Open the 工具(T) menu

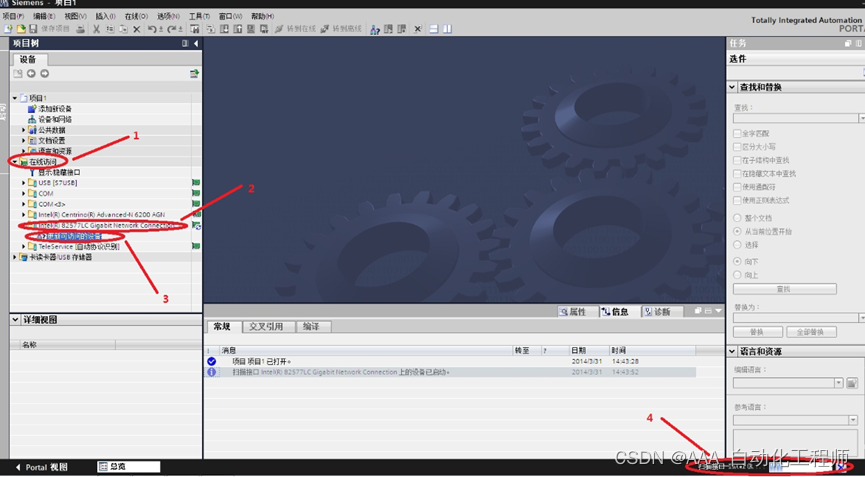point(199,16)
